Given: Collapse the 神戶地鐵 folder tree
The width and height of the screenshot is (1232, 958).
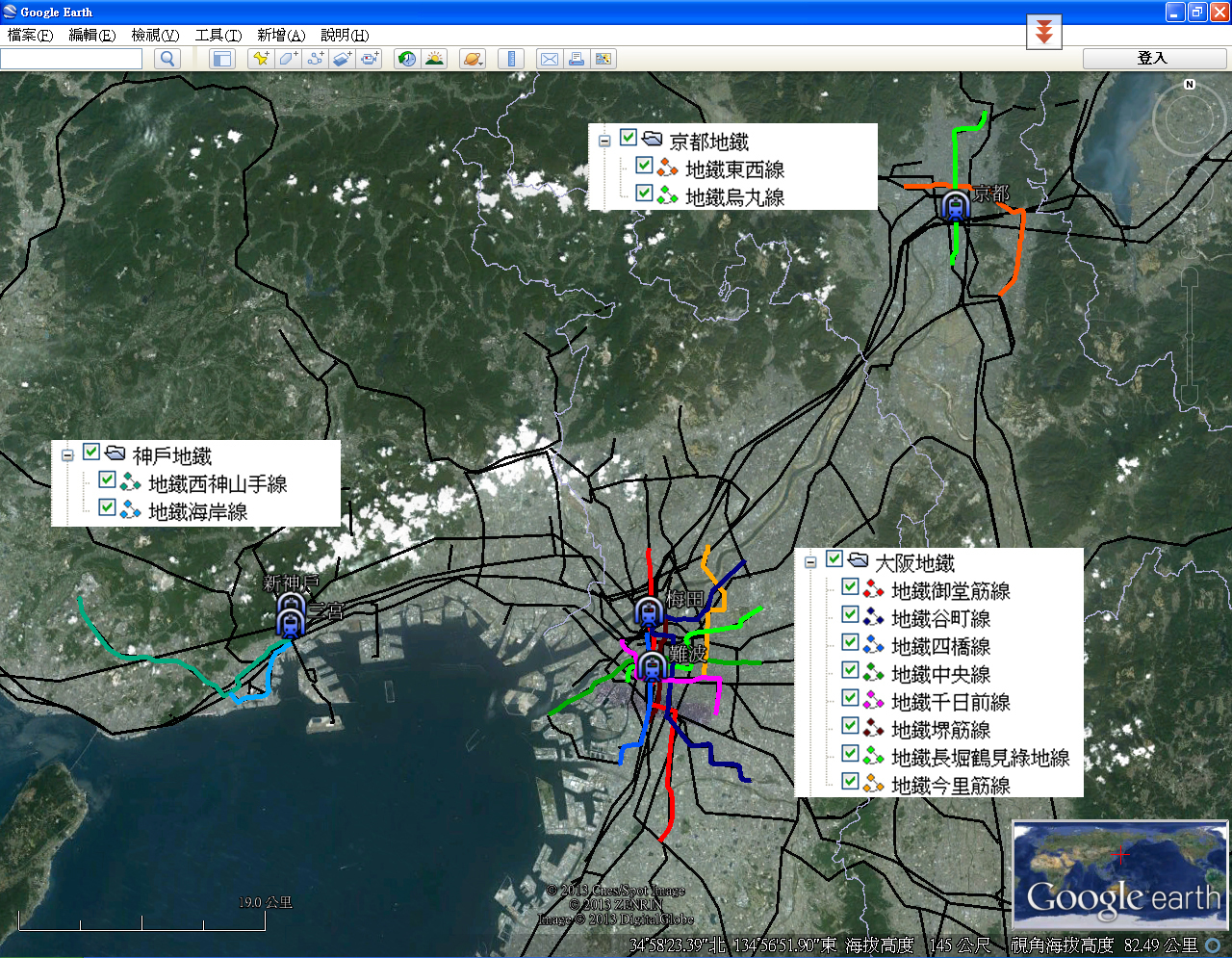Looking at the screenshot, I should [67, 454].
